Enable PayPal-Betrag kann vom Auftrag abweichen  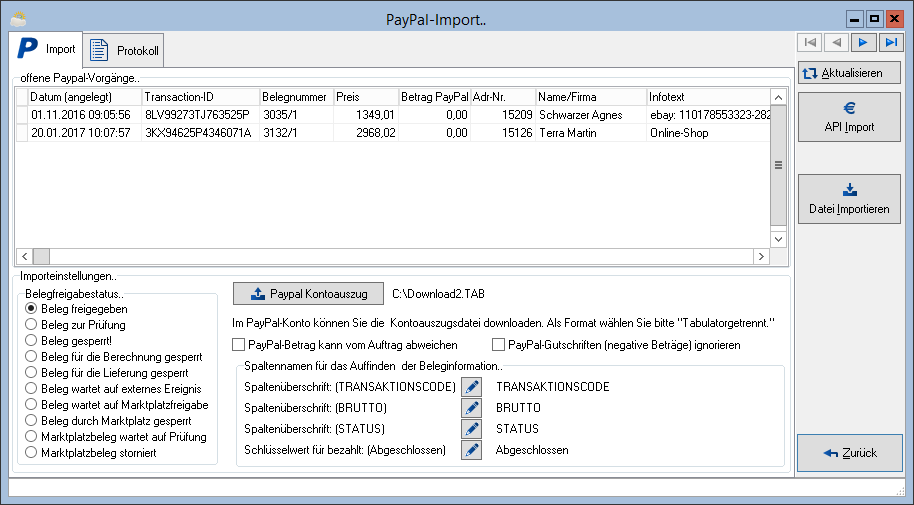(344, 345)
